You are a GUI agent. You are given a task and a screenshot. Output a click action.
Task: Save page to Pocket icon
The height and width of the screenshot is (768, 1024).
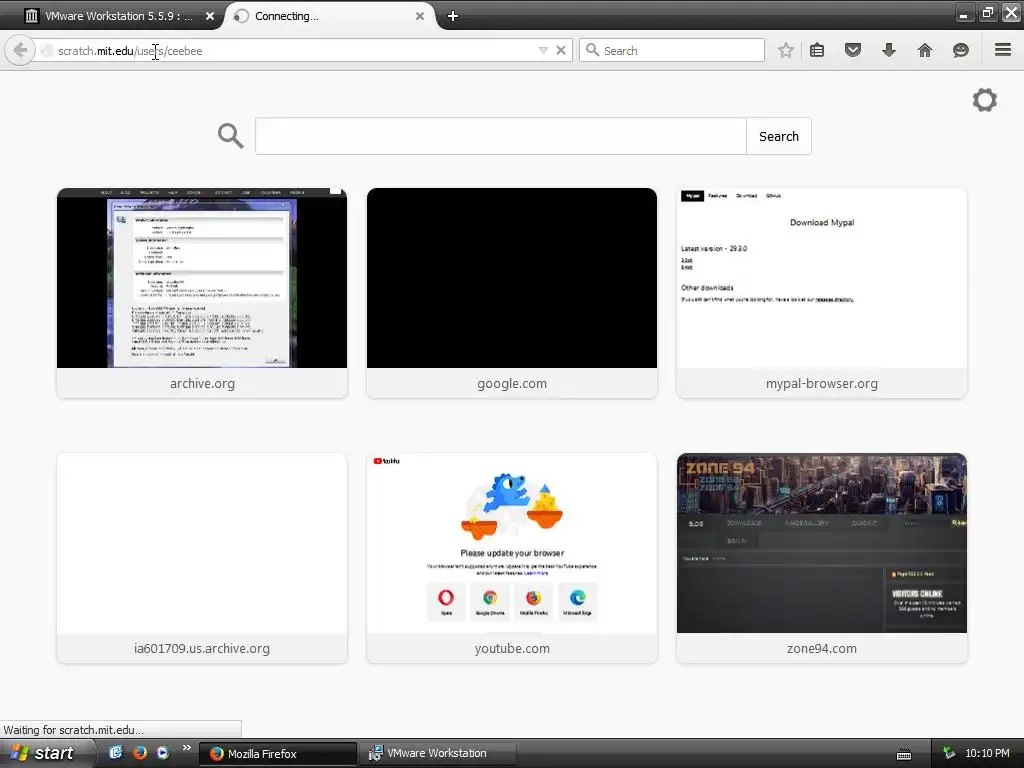point(853,50)
